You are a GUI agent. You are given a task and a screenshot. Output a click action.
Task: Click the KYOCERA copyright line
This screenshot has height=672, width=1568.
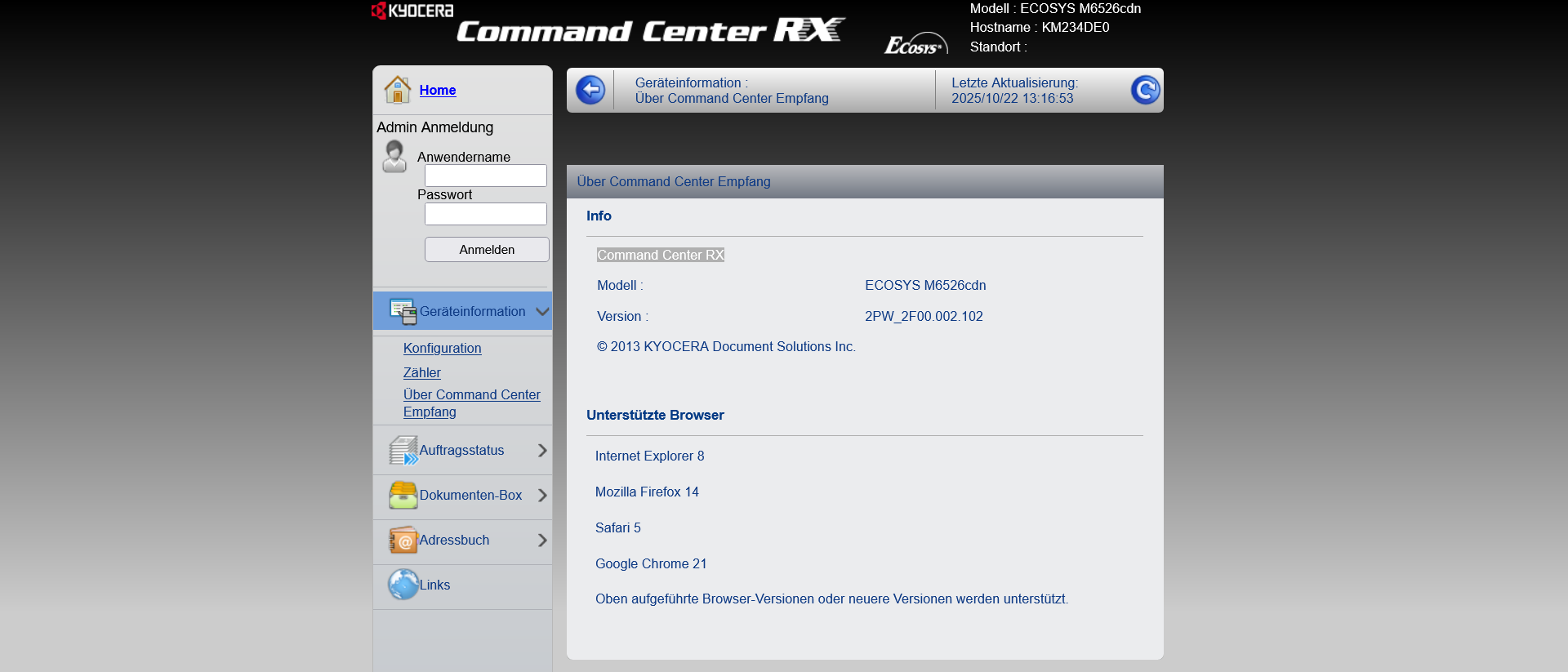(x=726, y=346)
